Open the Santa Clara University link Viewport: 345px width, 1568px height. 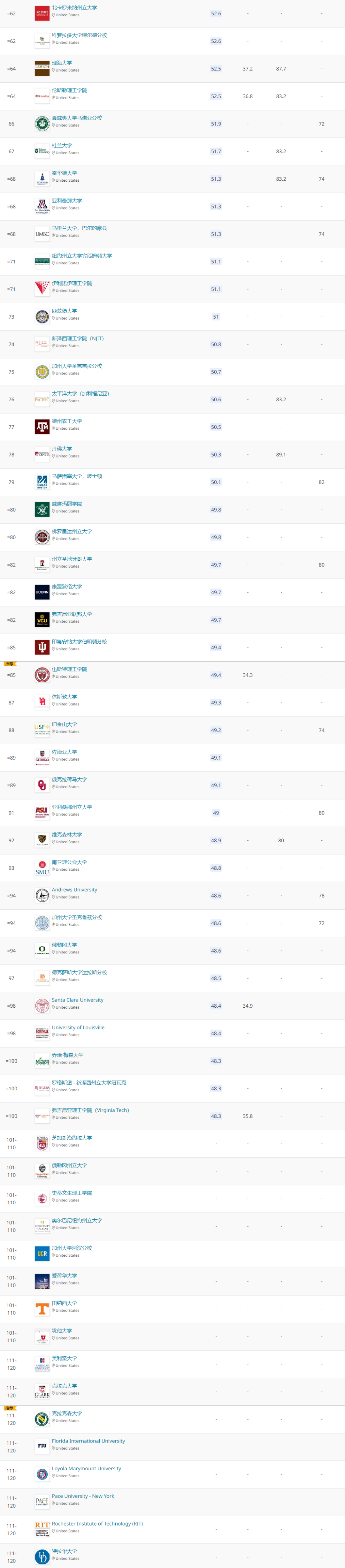tap(77, 999)
